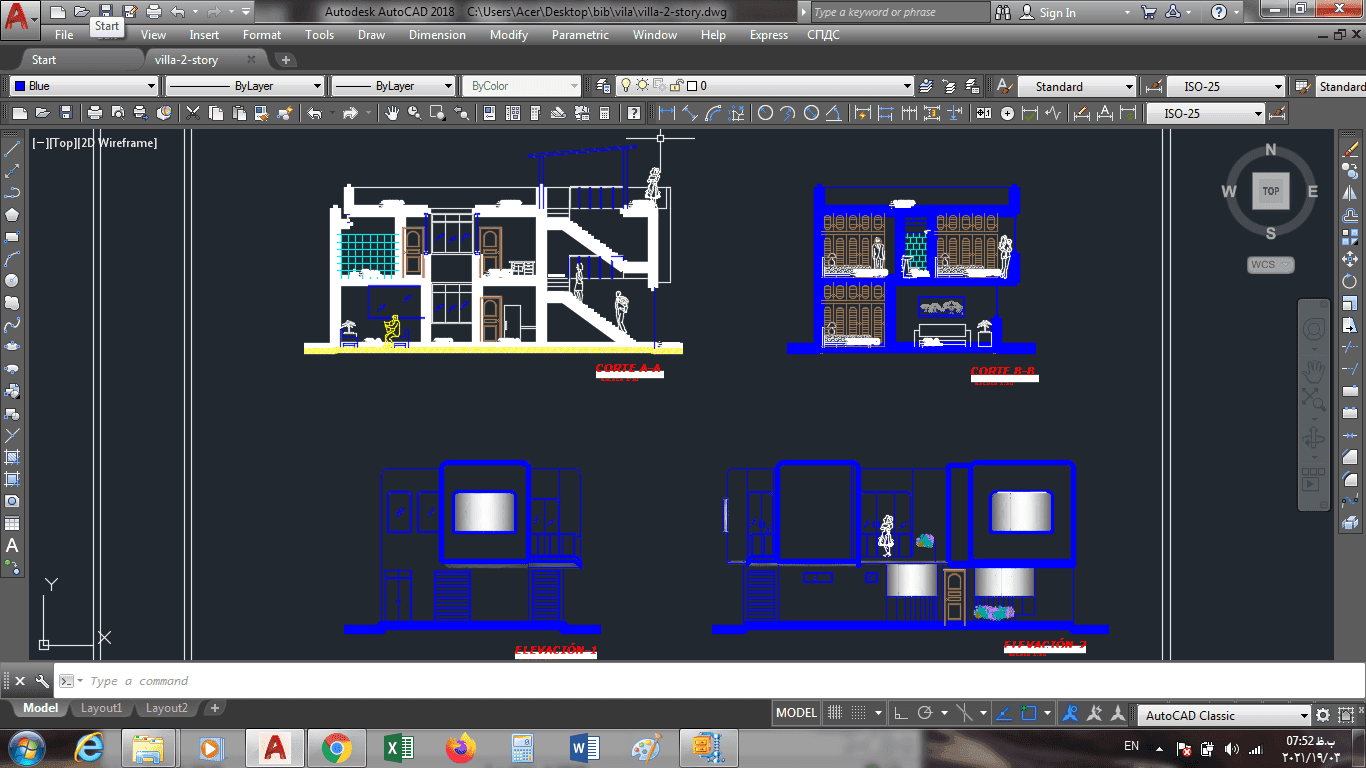This screenshot has width=1366, height=768.
Task: Click the TOP face of ViewCube
Action: [x=1270, y=191]
